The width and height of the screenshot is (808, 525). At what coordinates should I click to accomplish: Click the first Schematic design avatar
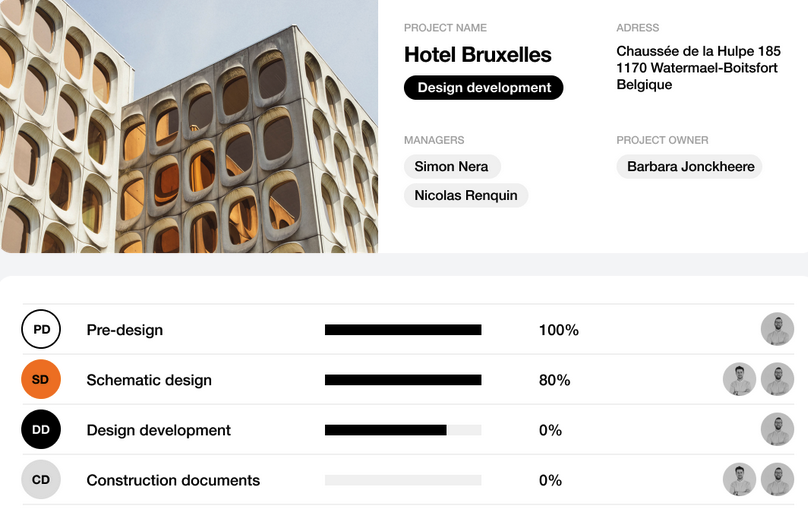point(740,379)
